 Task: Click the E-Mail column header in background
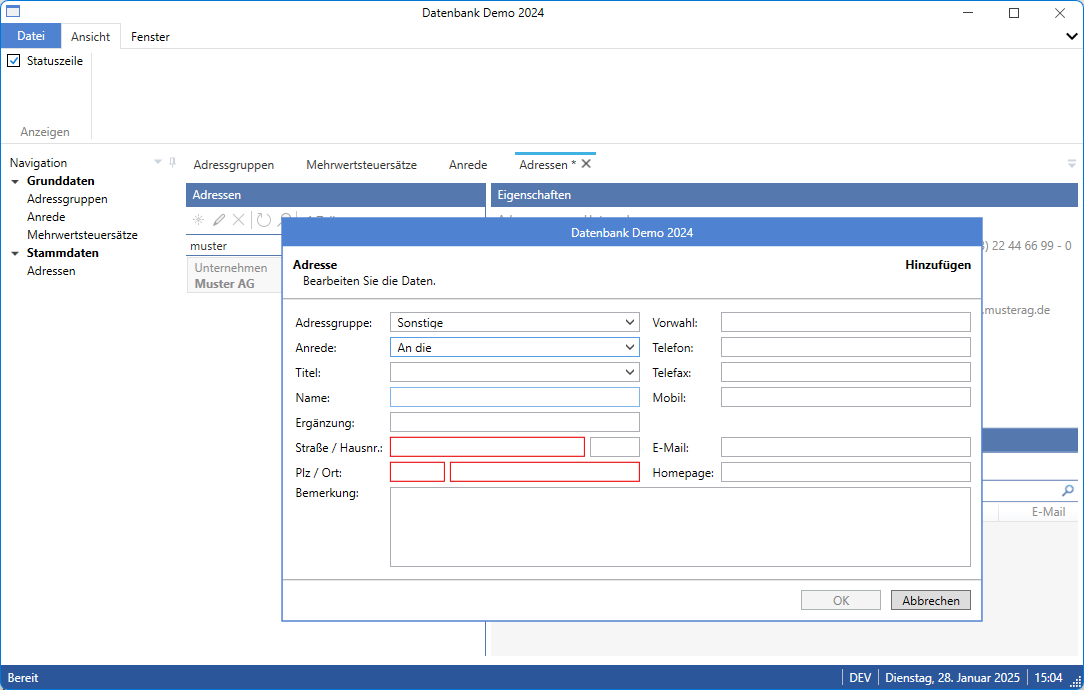pyautogui.click(x=1048, y=512)
